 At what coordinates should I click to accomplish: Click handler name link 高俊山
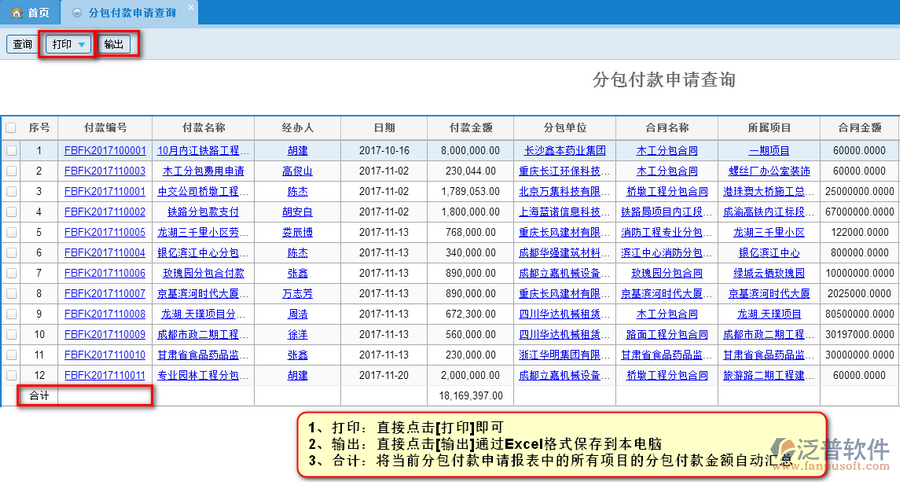tap(297, 171)
